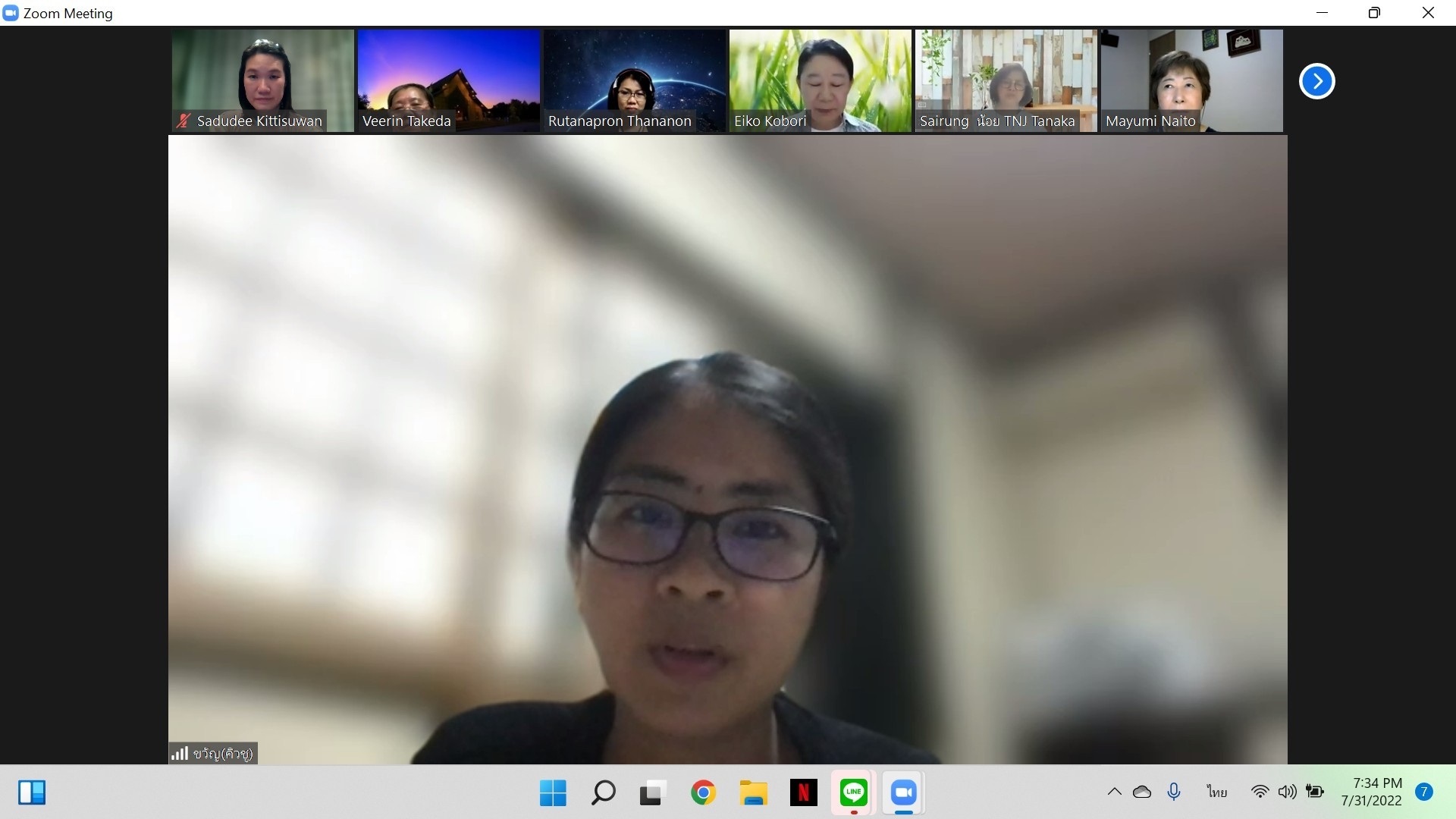This screenshot has width=1456, height=819.
Task: Click the taskbar search magnifier
Action: [603, 793]
